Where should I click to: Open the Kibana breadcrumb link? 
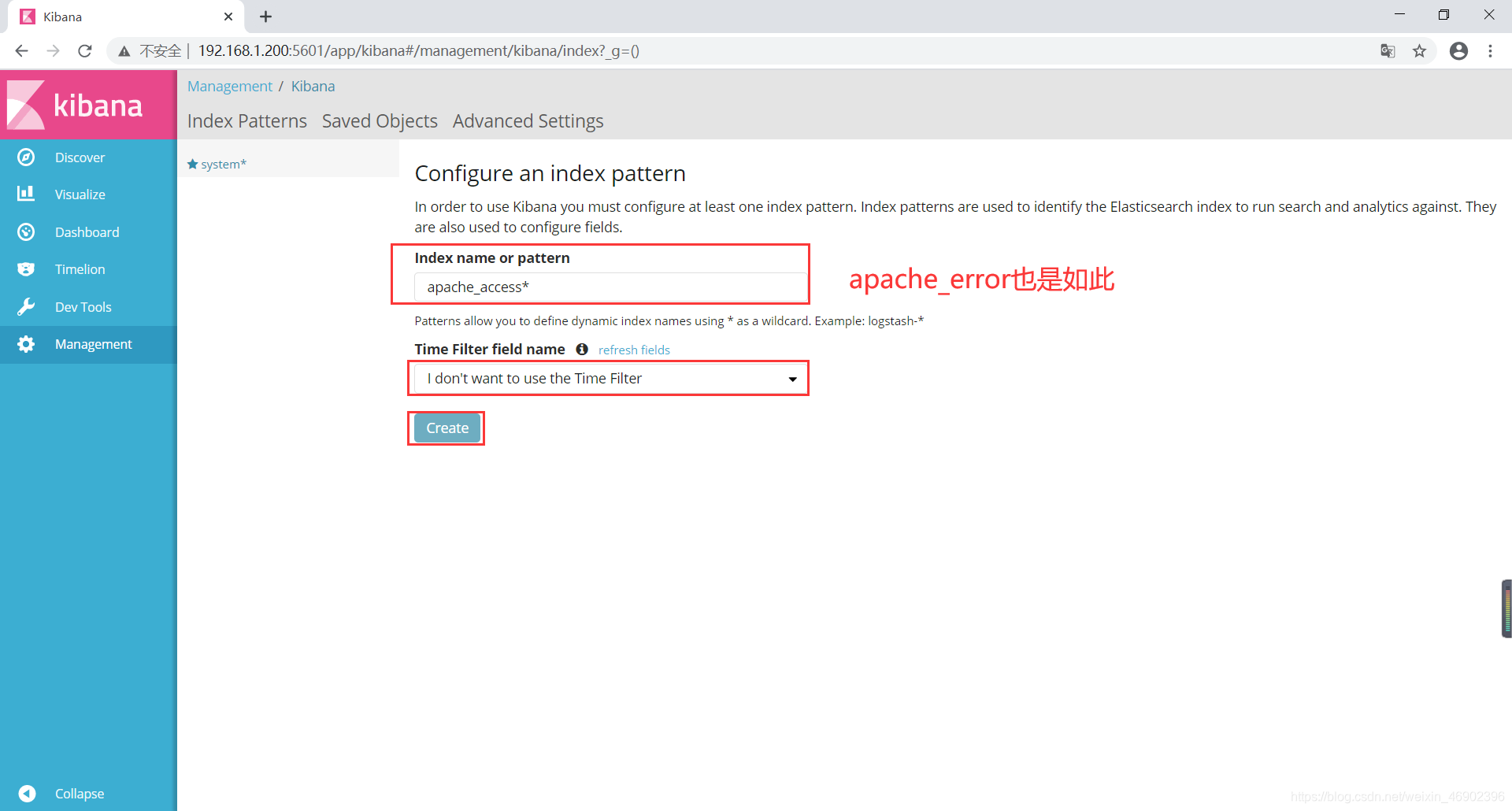tap(313, 87)
